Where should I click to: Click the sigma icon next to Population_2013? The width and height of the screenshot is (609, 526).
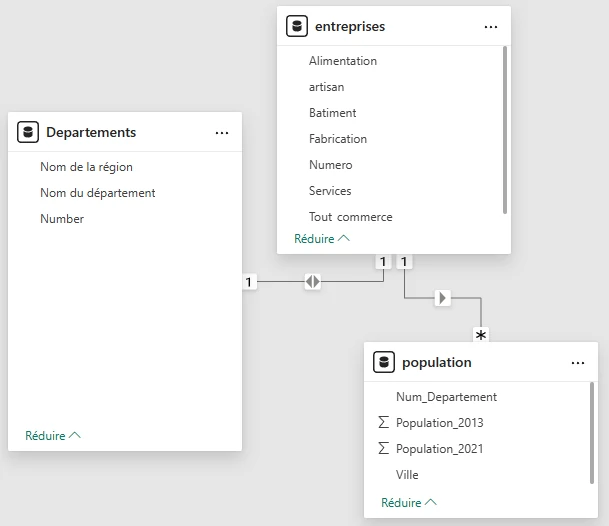coord(384,423)
